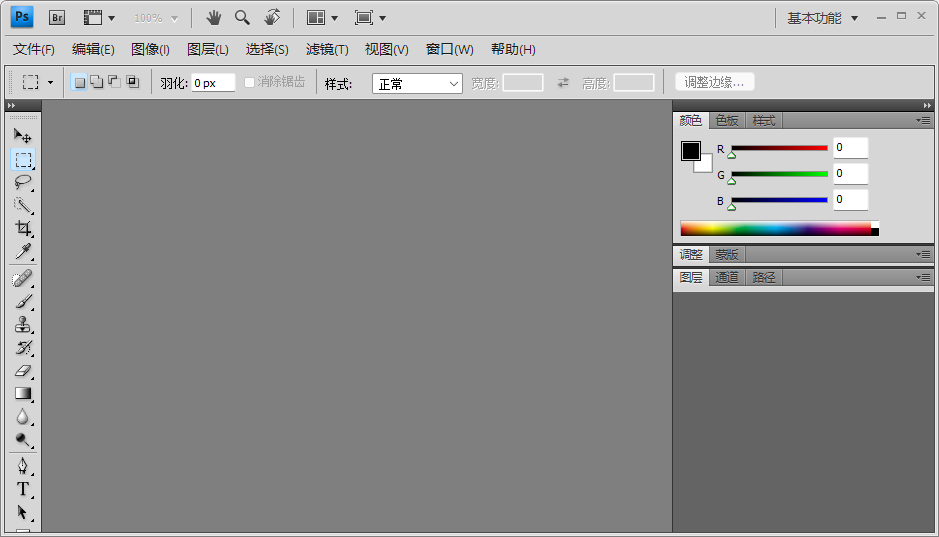The image size is (939, 537).
Task: Click the 羽化 feather input field
Action: [213, 83]
